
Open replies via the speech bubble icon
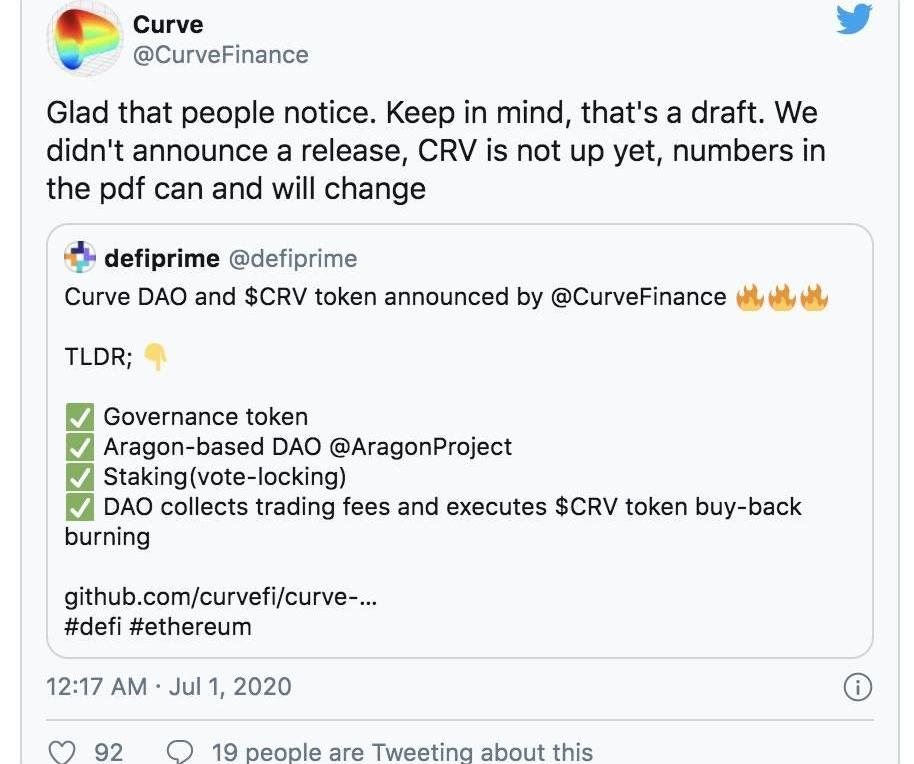[x=180, y=752]
